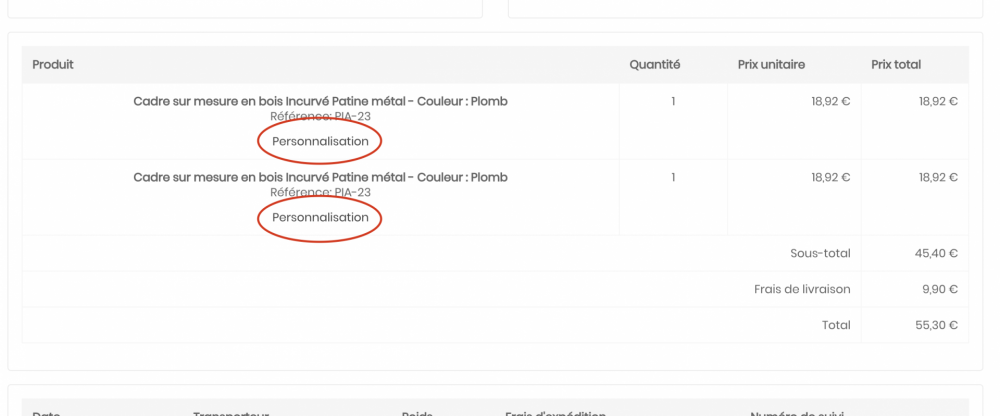Click the second row's quantity value
This screenshot has width=1000, height=416.
tap(673, 177)
